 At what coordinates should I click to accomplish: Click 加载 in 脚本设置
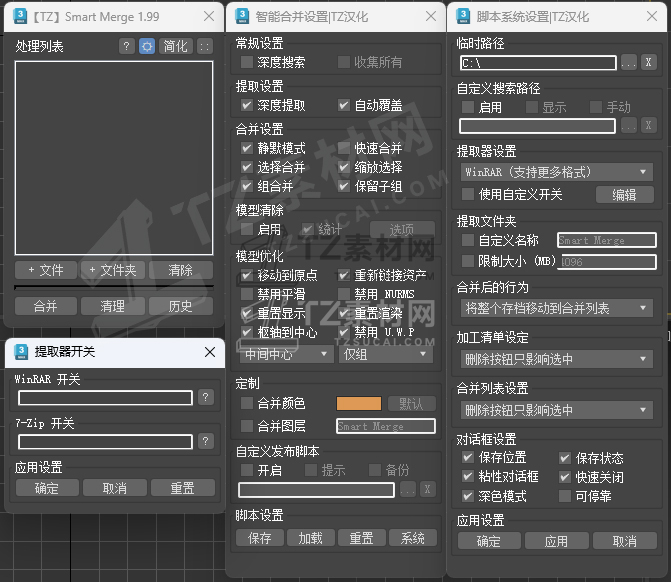click(x=311, y=538)
